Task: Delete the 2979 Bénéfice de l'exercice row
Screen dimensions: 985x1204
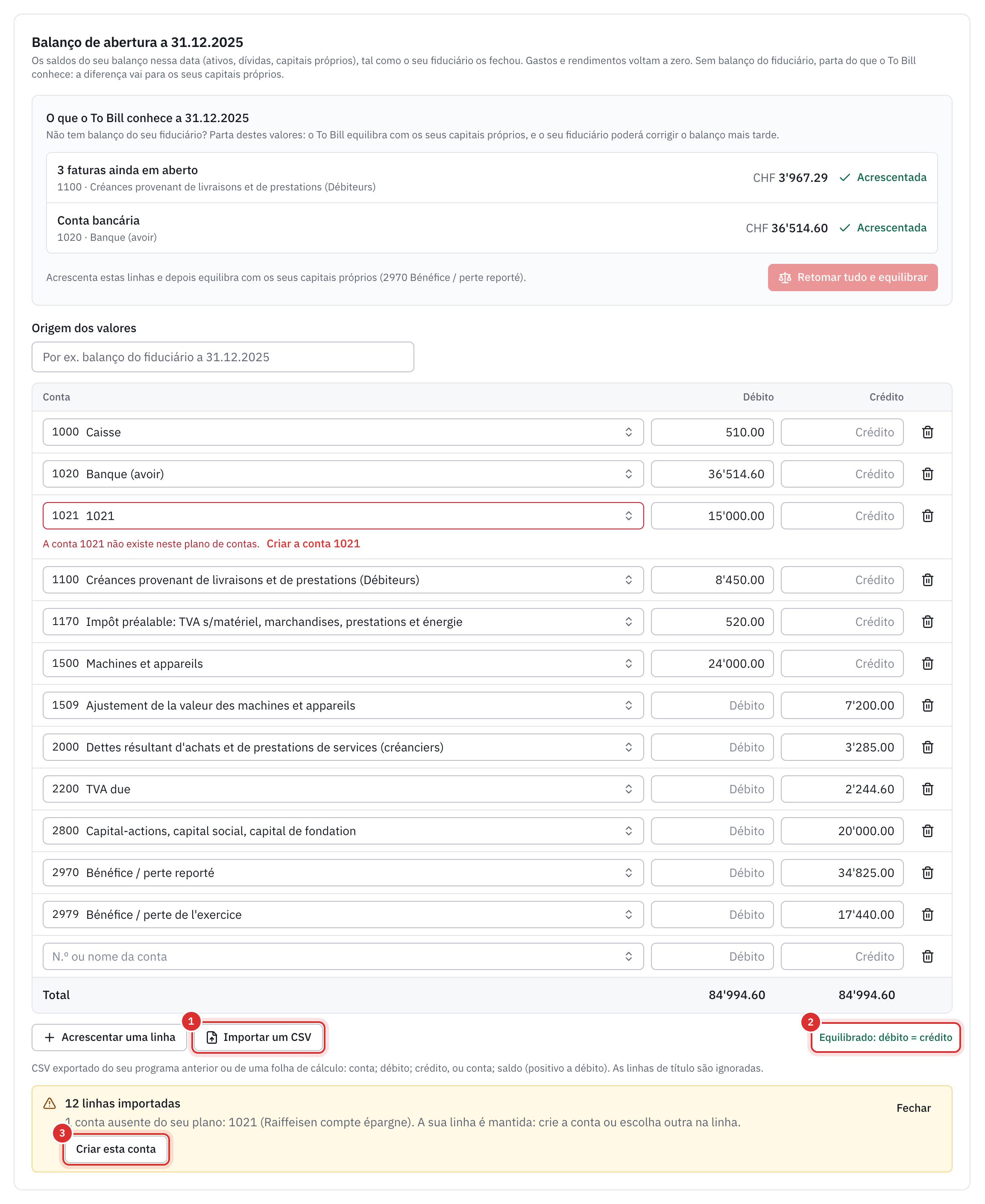Action: (x=927, y=915)
